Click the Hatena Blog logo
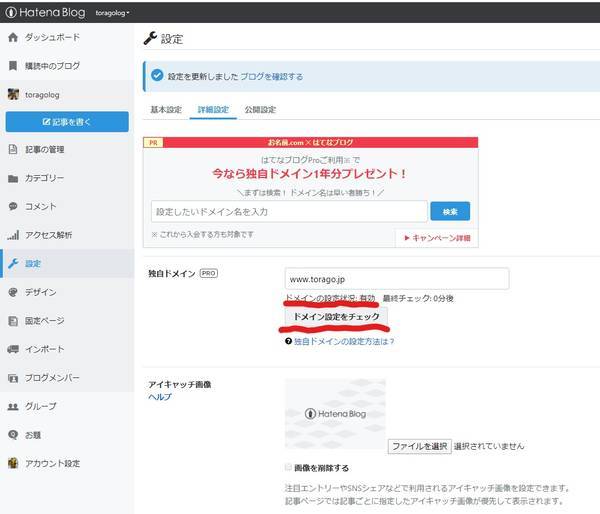The height and width of the screenshot is (514, 600). pyautogui.click(x=46, y=13)
